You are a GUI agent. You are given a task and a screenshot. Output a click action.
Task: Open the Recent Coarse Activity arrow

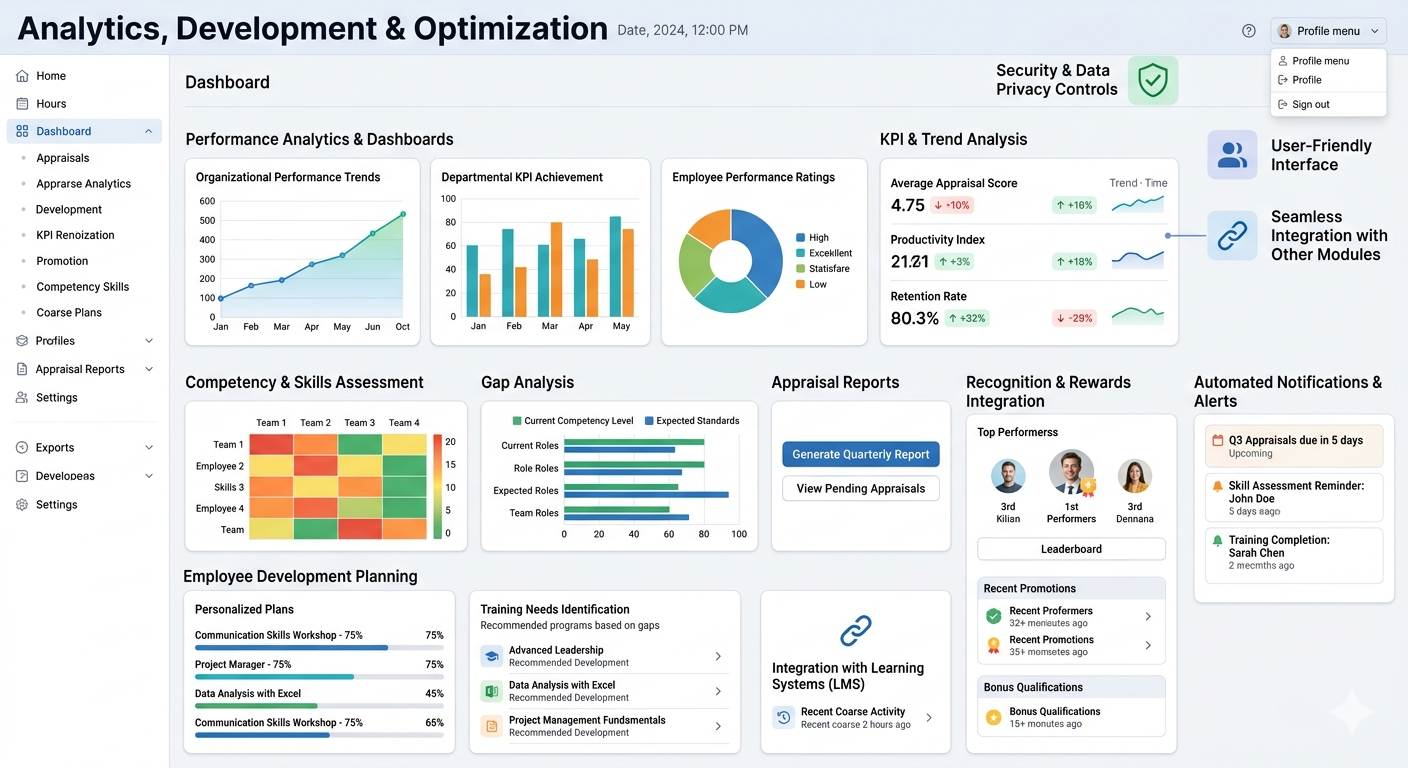928,718
